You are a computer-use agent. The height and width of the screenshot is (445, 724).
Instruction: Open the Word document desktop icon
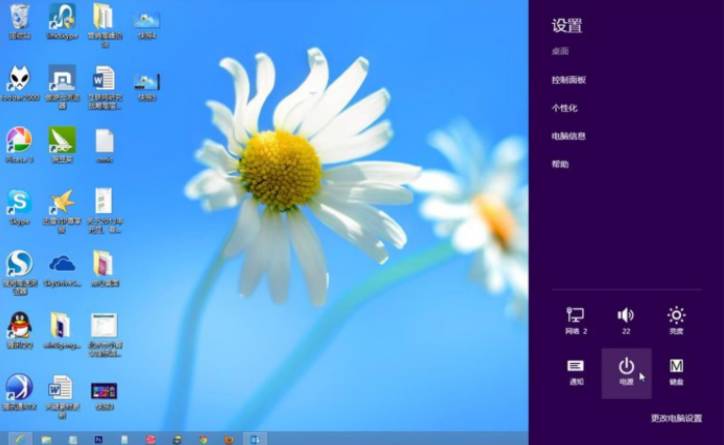tap(104, 78)
